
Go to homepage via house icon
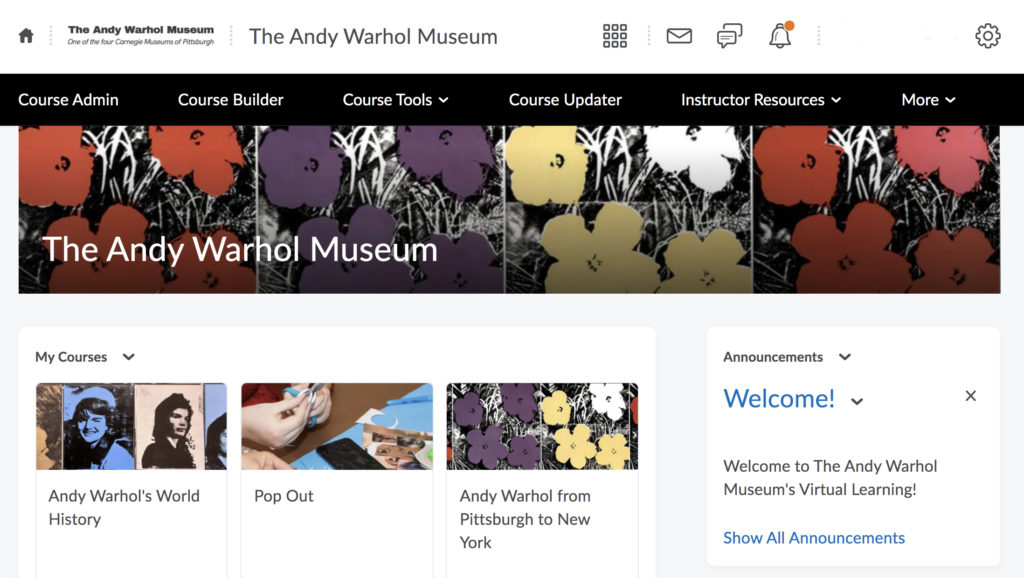(x=25, y=36)
